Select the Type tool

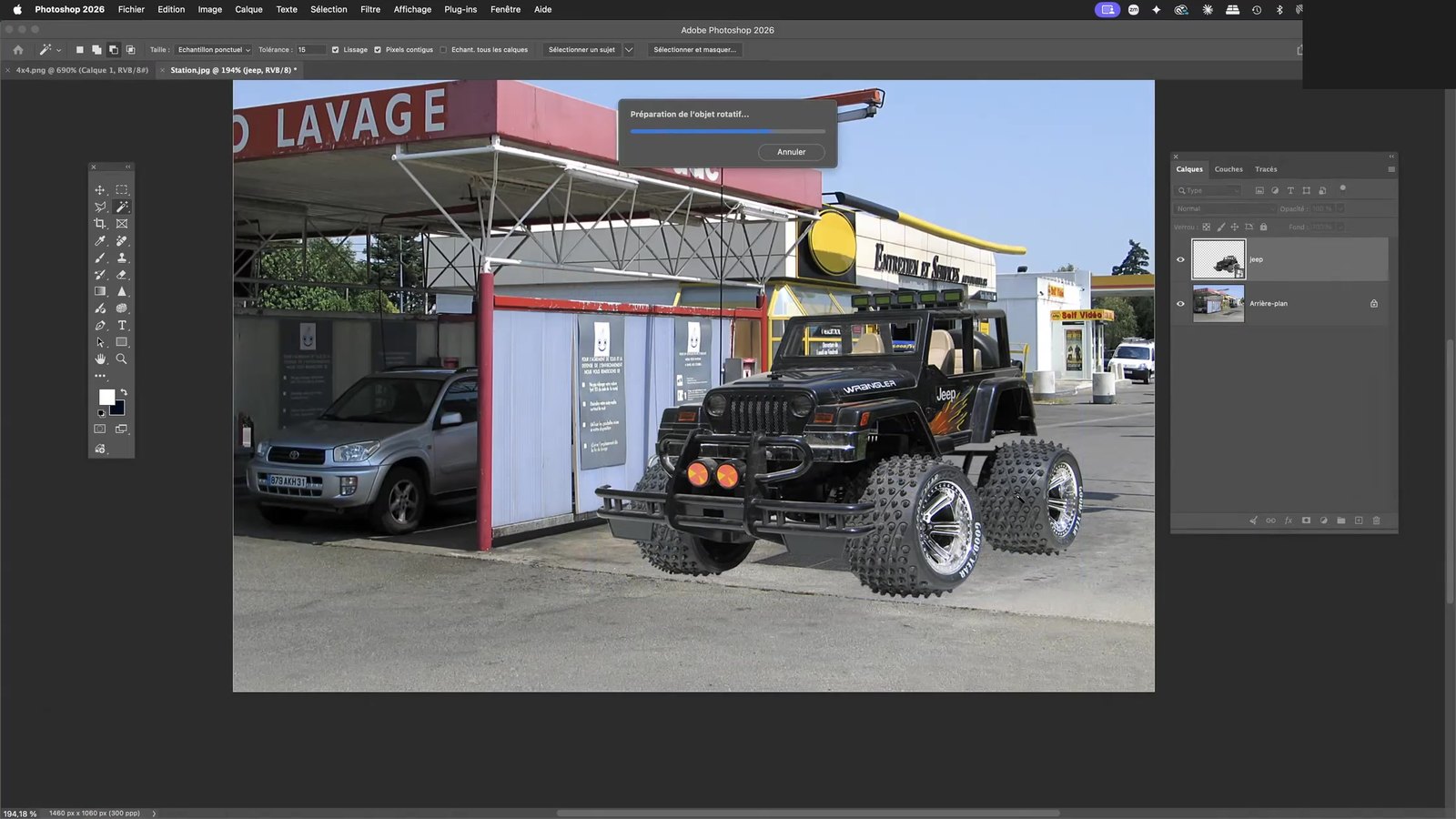pyautogui.click(x=122, y=325)
